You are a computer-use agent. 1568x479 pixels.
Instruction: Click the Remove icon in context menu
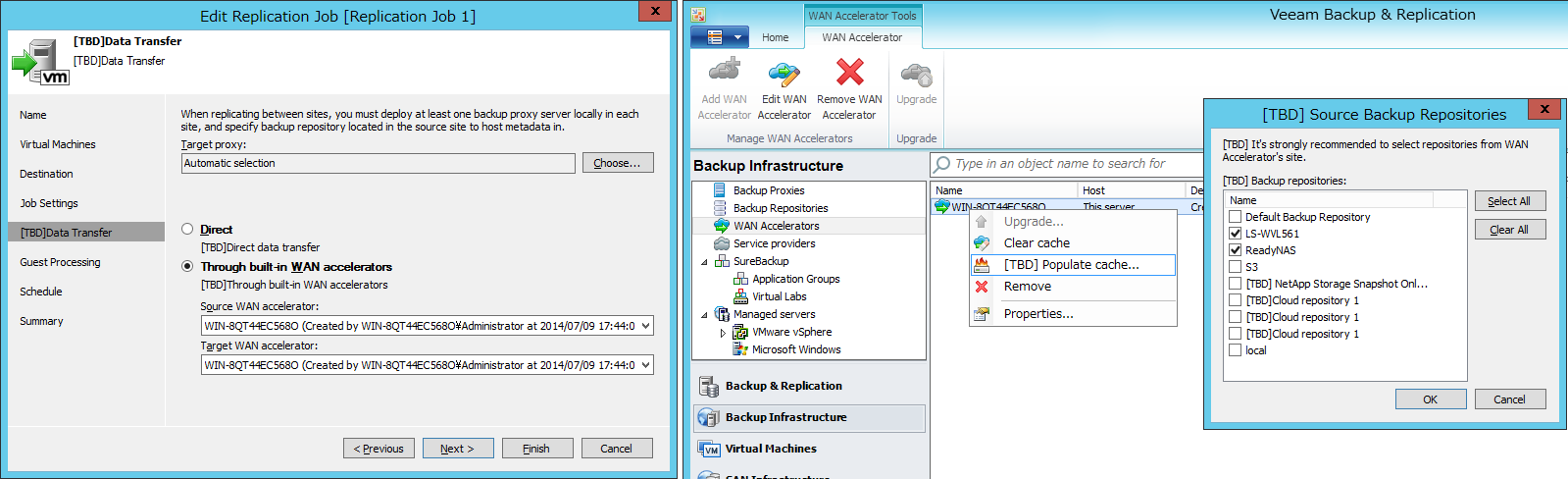click(x=982, y=287)
